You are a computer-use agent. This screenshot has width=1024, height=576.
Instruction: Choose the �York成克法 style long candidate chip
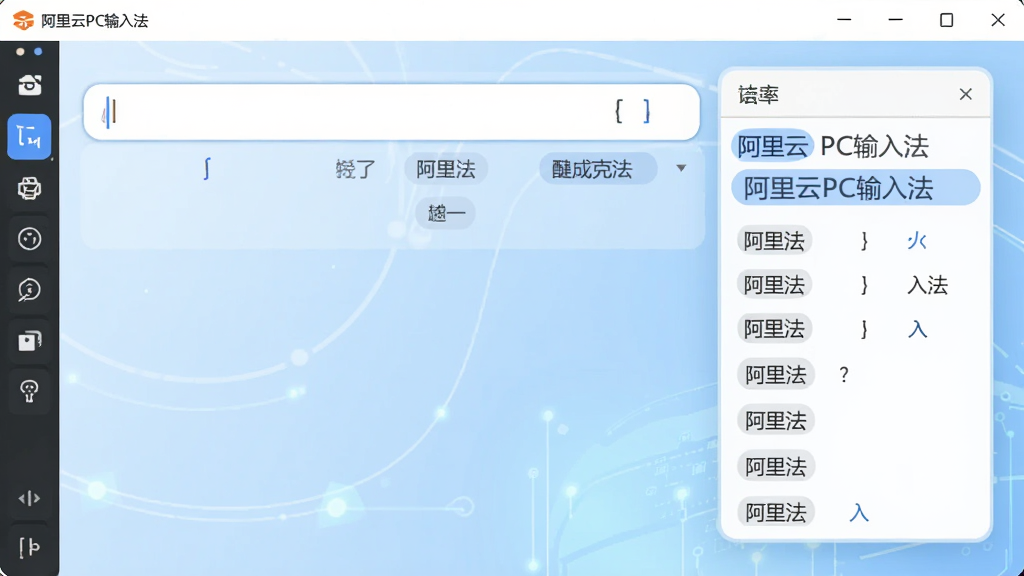point(598,169)
